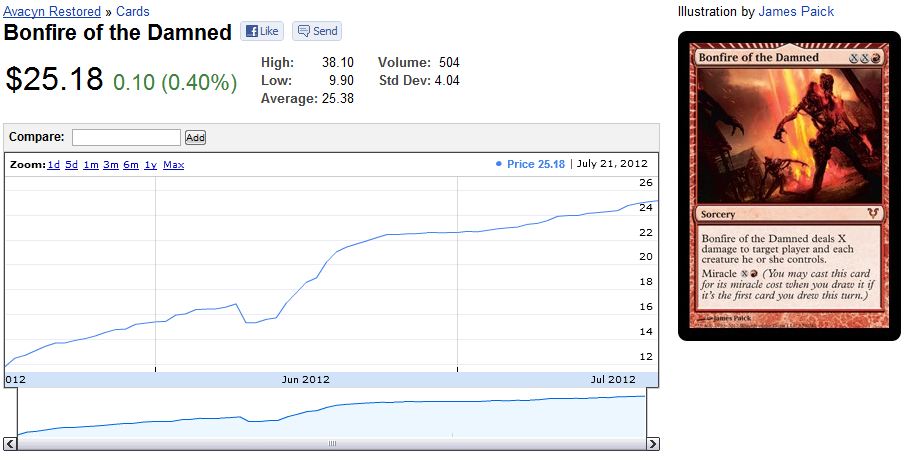Set chart zoom to Max

[x=174, y=165]
